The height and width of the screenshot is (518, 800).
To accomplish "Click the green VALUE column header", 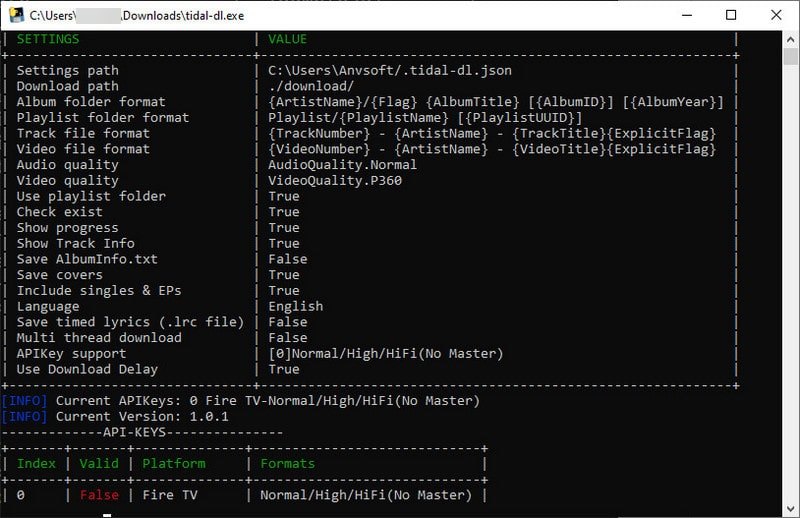I will pos(288,39).
